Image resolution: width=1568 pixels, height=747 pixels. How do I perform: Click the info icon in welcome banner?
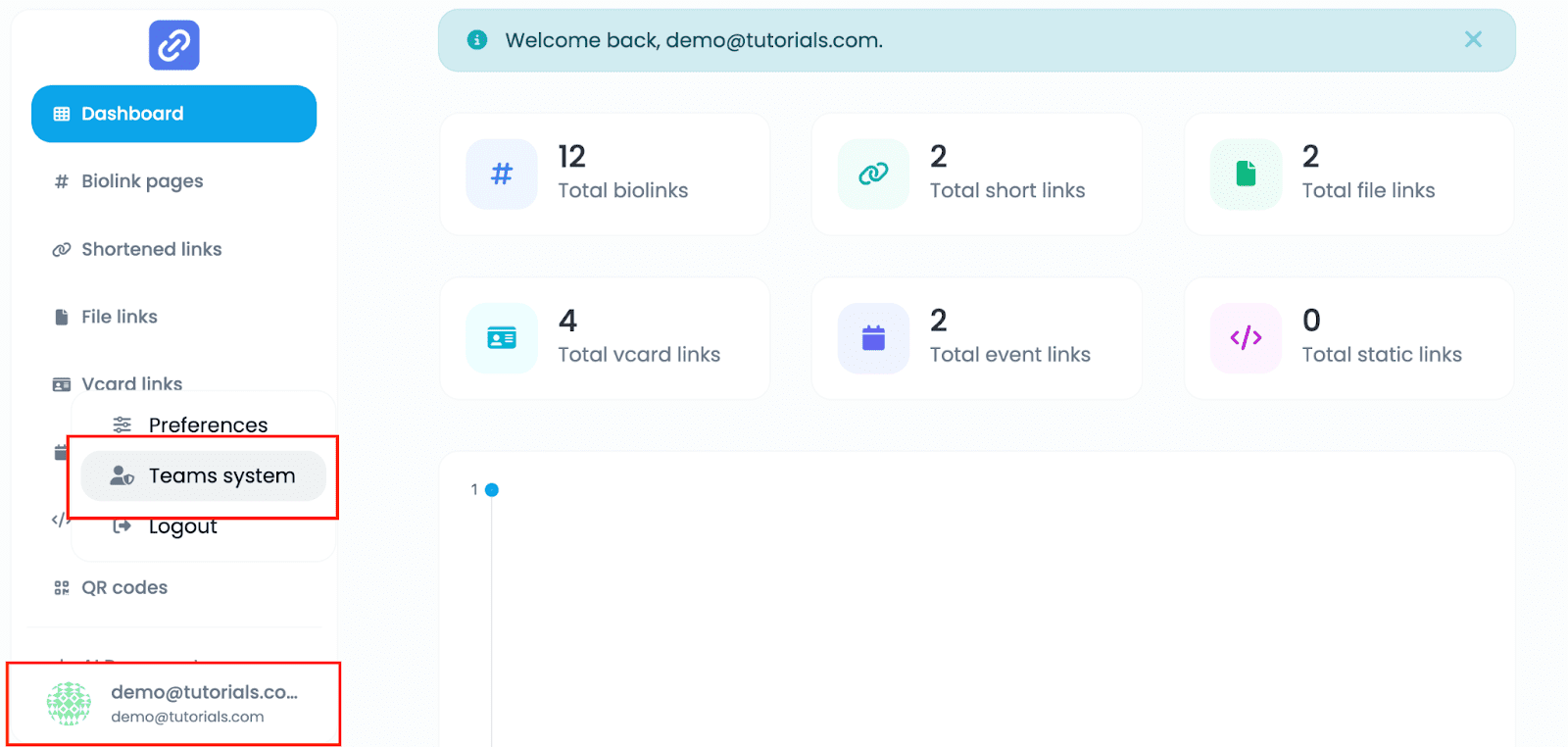point(477,40)
